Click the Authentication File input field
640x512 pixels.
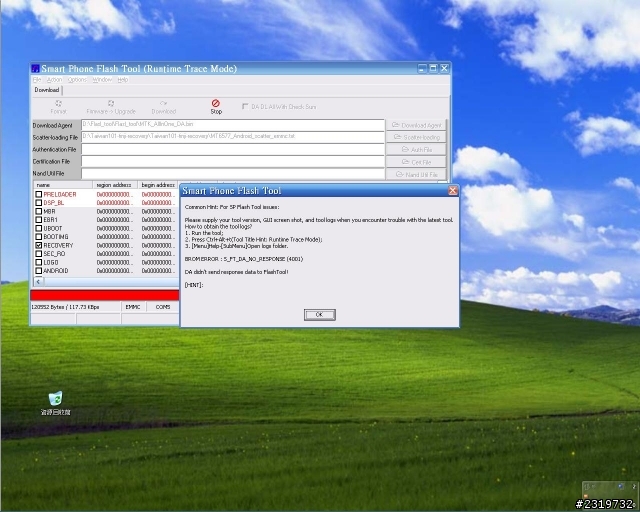pos(233,149)
